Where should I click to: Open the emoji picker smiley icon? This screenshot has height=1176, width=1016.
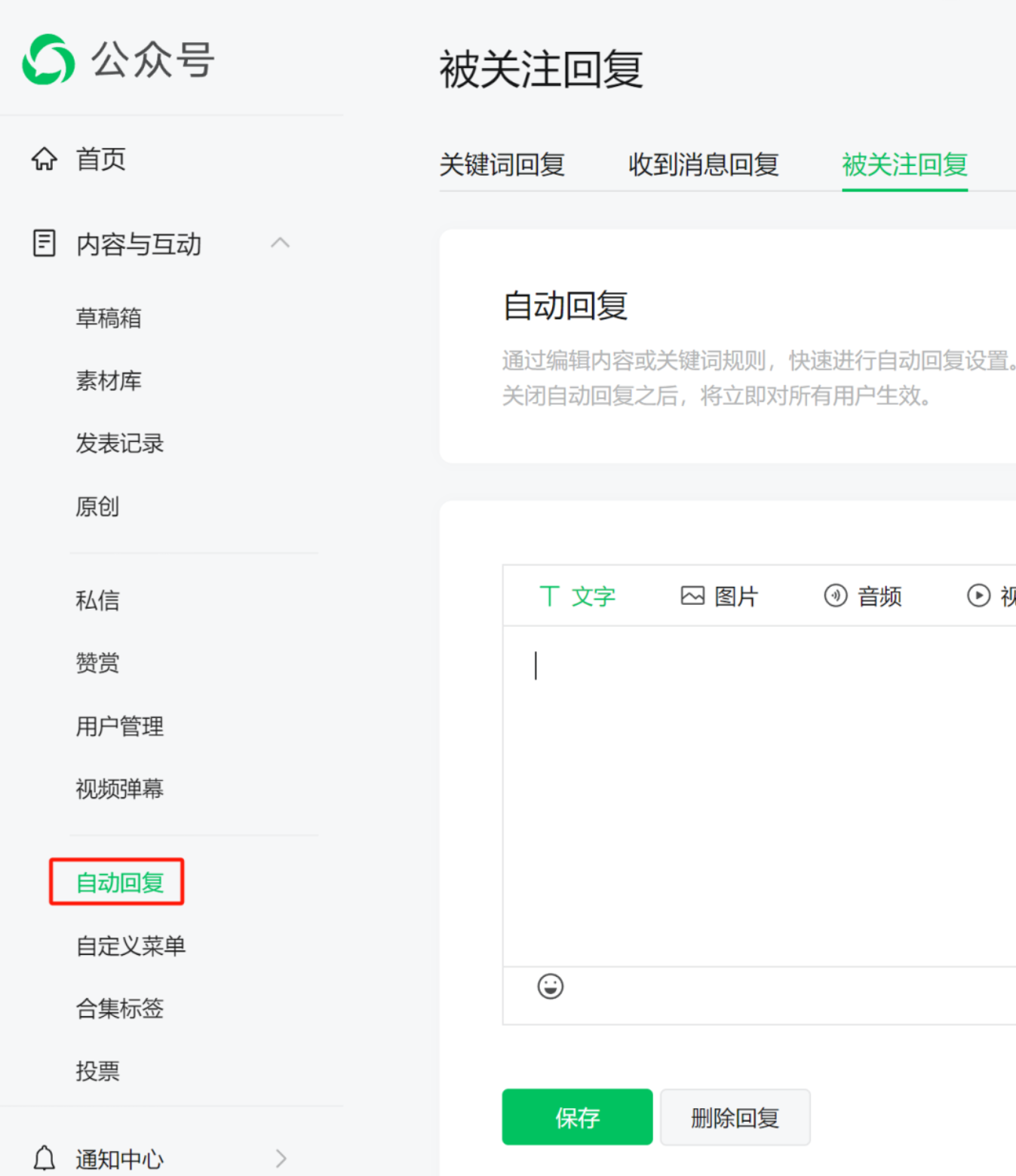(551, 986)
